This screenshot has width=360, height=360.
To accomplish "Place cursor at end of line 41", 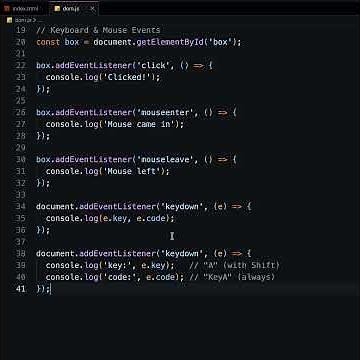I will coord(50,289).
